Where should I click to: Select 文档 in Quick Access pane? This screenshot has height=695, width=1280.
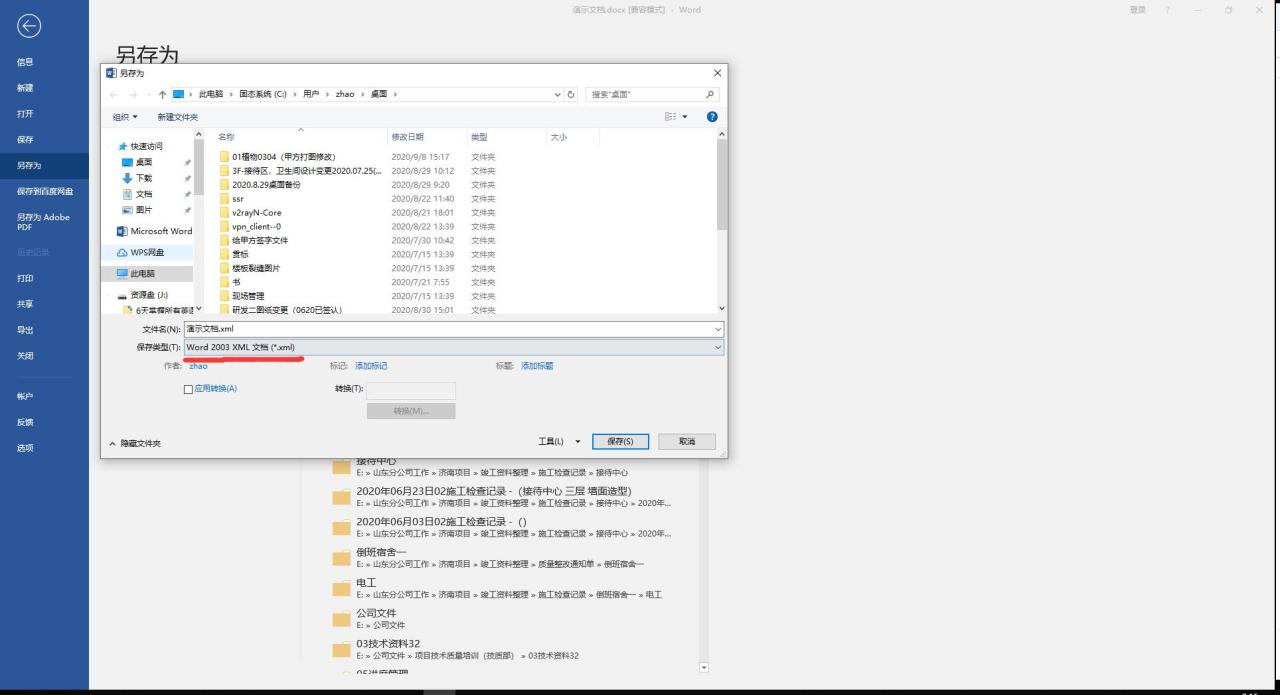(144, 194)
